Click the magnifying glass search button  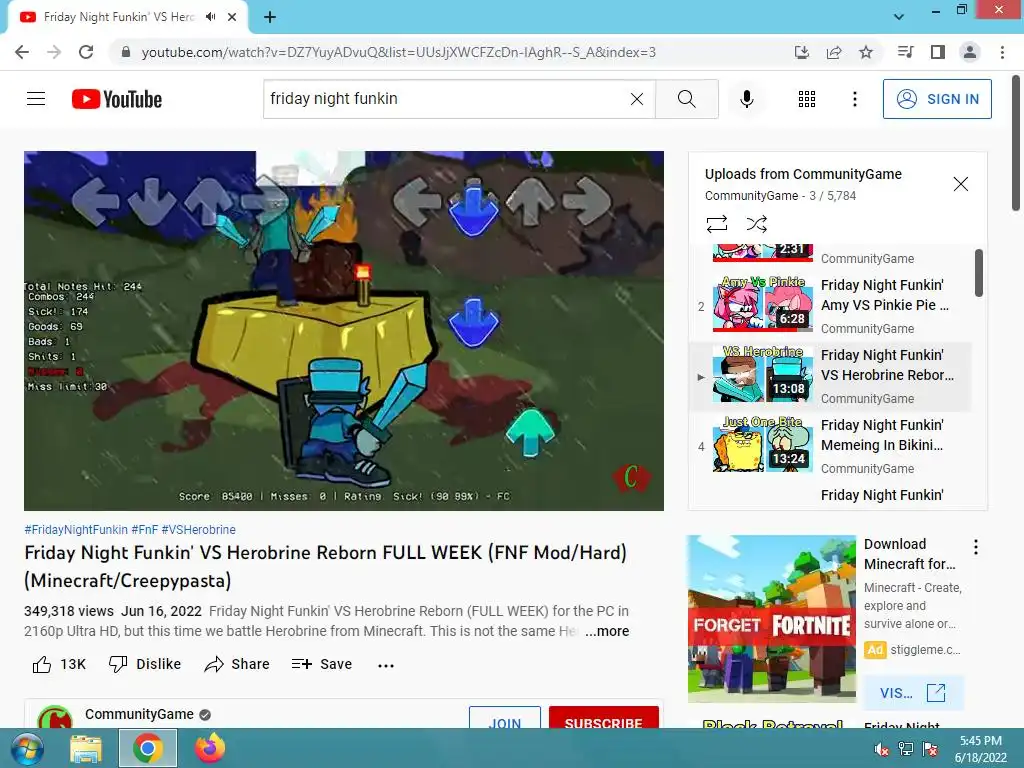(x=686, y=99)
